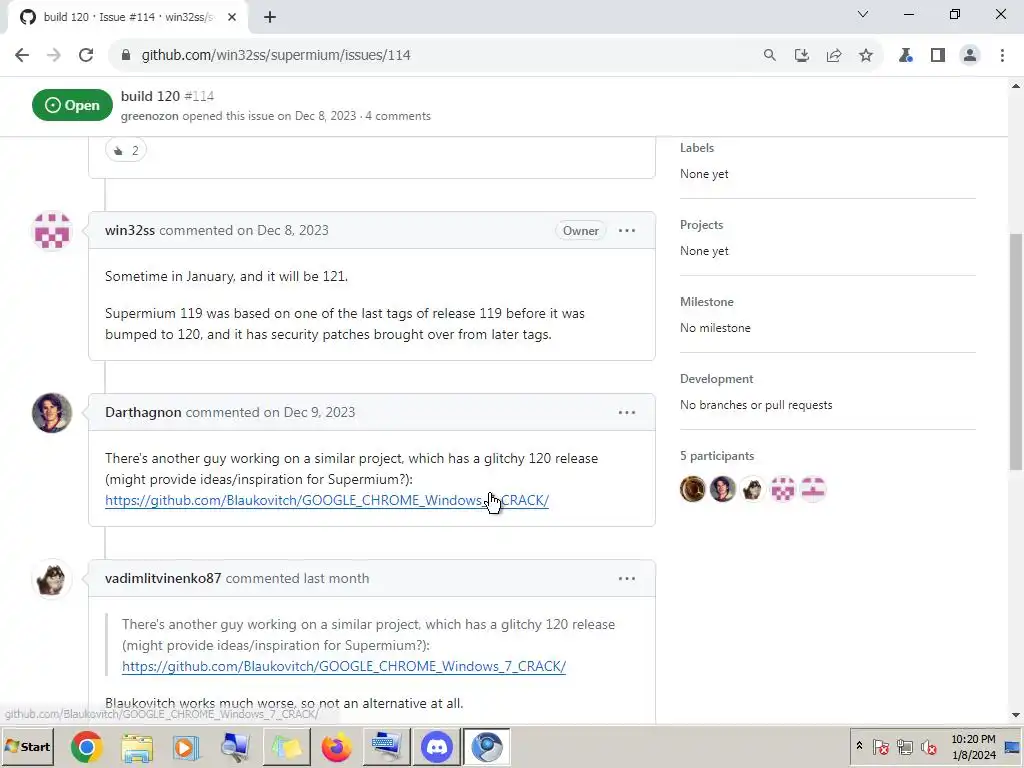Click the 'last month' comment timestamp
Image resolution: width=1024 pixels, height=768 pixels.
pos(336,579)
